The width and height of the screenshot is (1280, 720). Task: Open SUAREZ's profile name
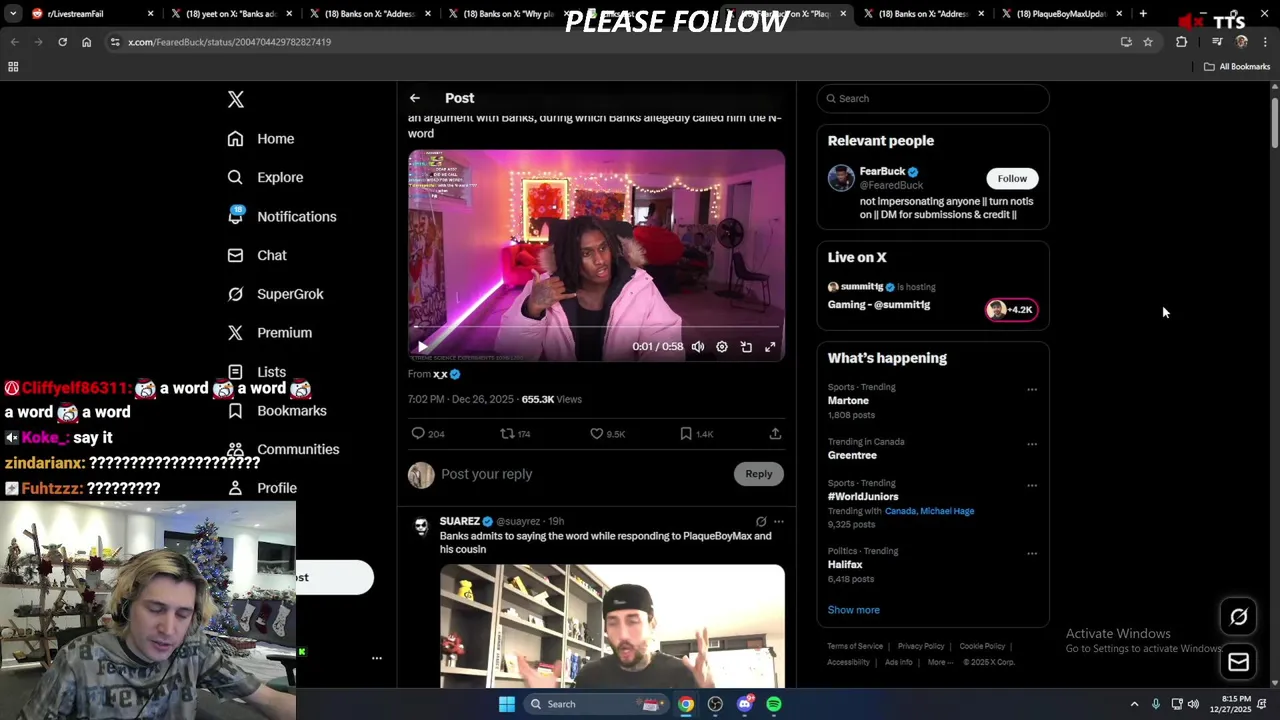(459, 521)
